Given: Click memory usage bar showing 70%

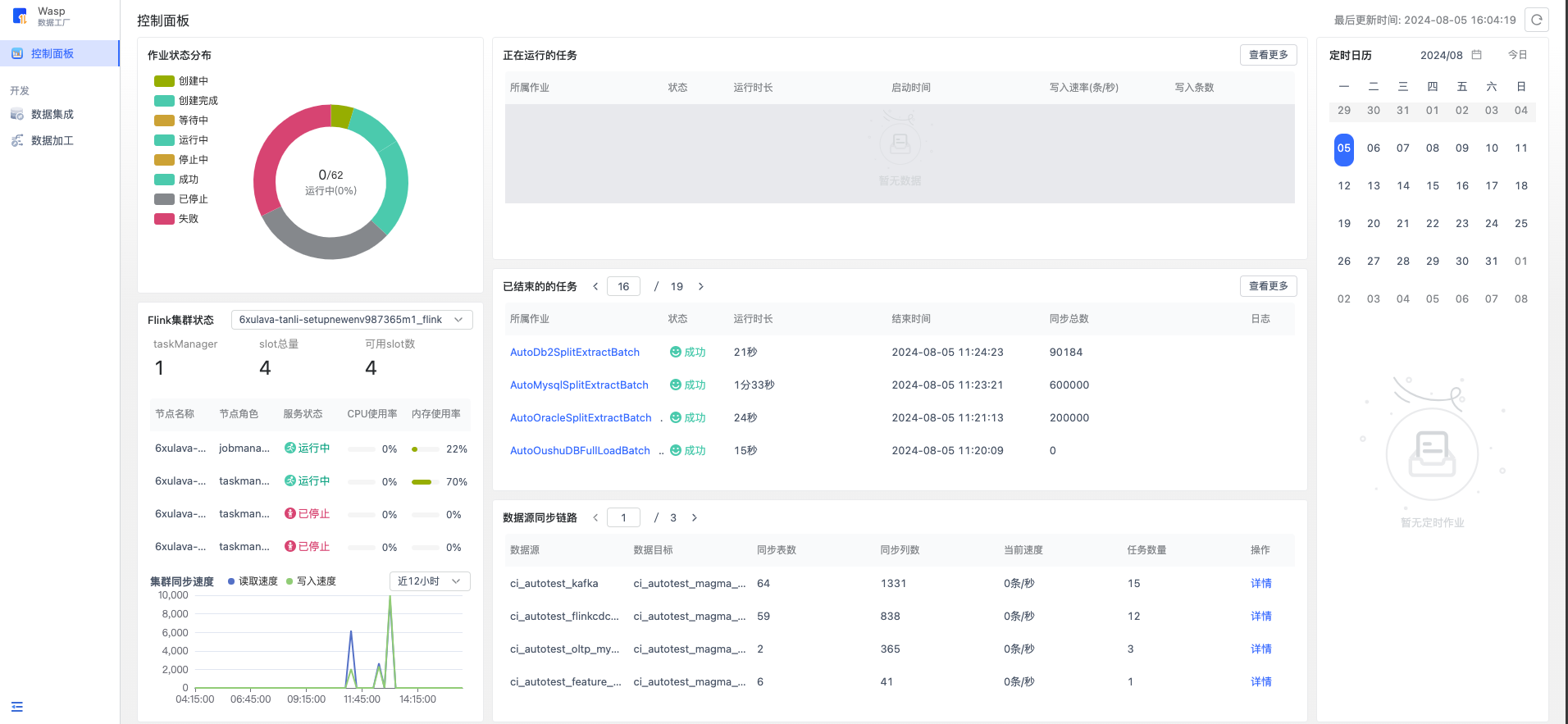Looking at the screenshot, I should click(x=425, y=482).
